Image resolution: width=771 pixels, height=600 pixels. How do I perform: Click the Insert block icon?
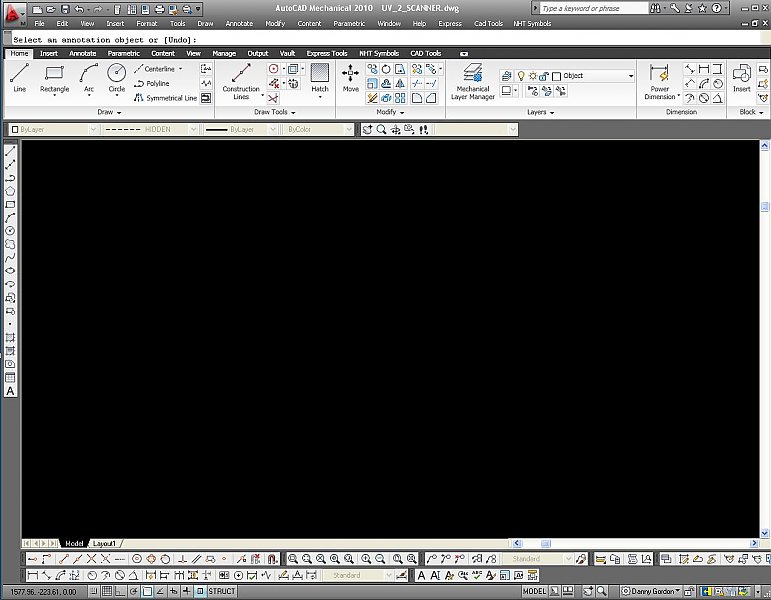pos(741,78)
